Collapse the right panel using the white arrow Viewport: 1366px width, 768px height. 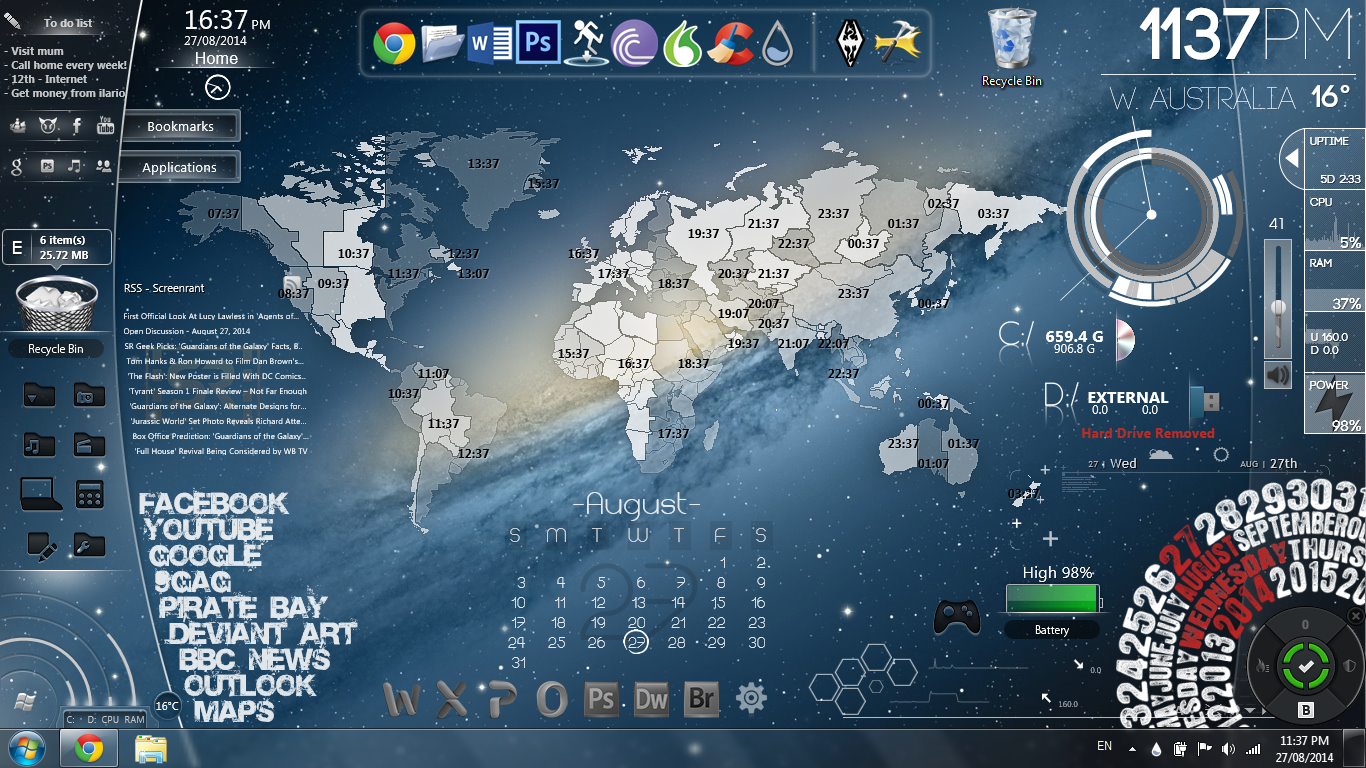[1290, 155]
